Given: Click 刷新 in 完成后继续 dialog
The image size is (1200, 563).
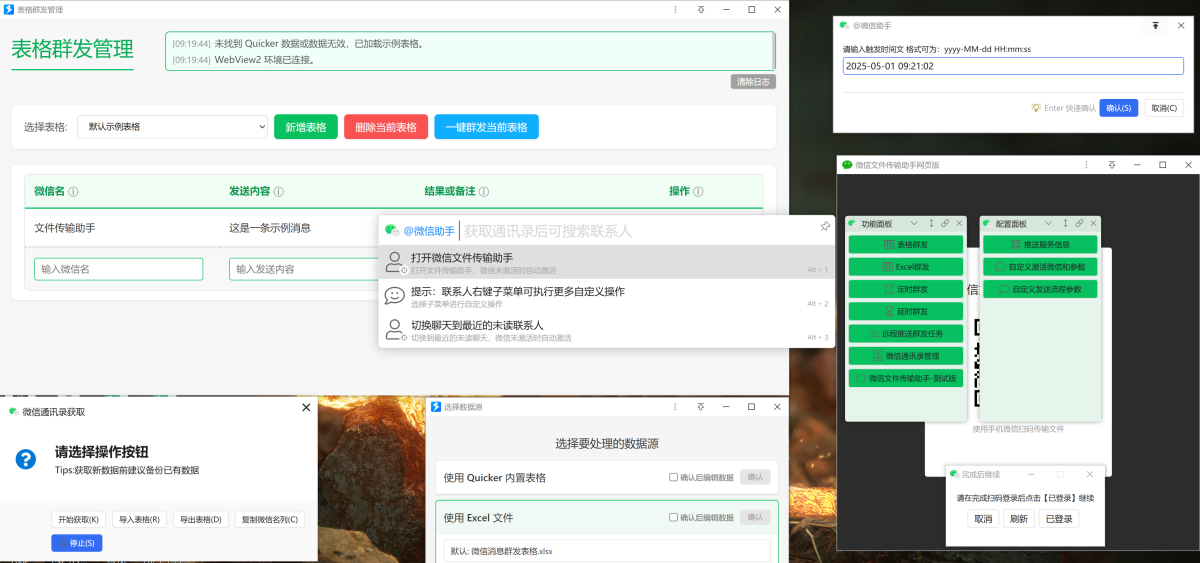Looking at the screenshot, I should click(1019, 519).
